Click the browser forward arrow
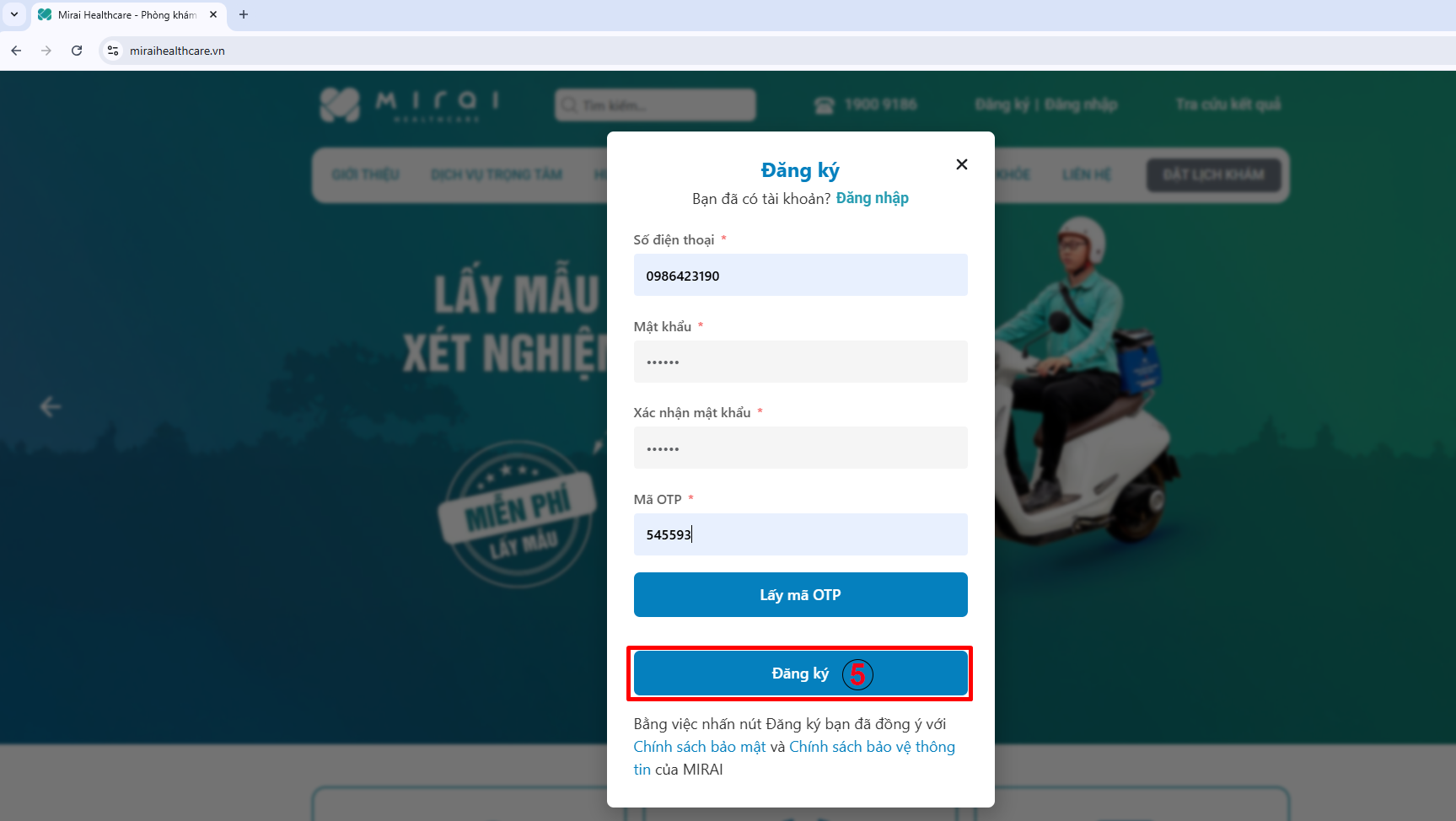Image resolution: width=1456 pixels, height=821 pixels. click(46, 51)
